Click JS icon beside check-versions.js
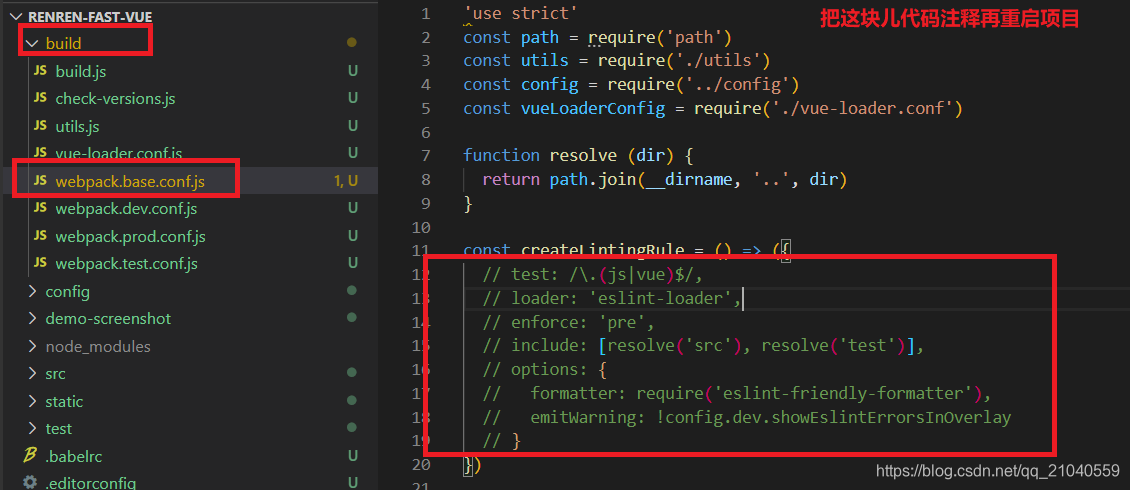The image size is (1130, 490). tap(41, 98)
